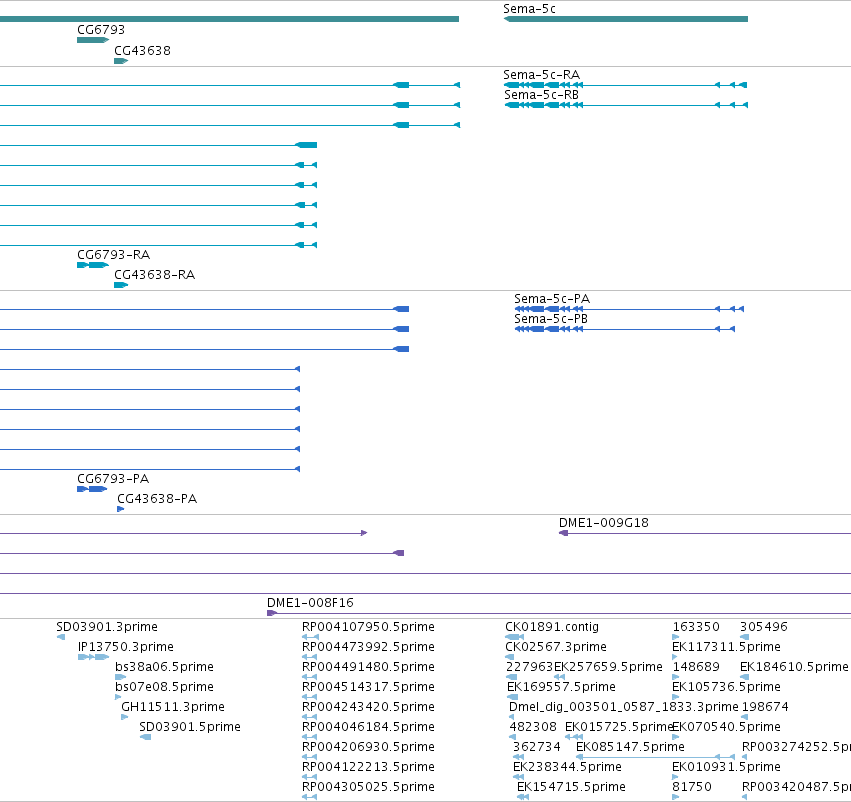Screen dimensions: 851x802
Task: Select the EK105736.5prime label
Action: click(726, 686)
